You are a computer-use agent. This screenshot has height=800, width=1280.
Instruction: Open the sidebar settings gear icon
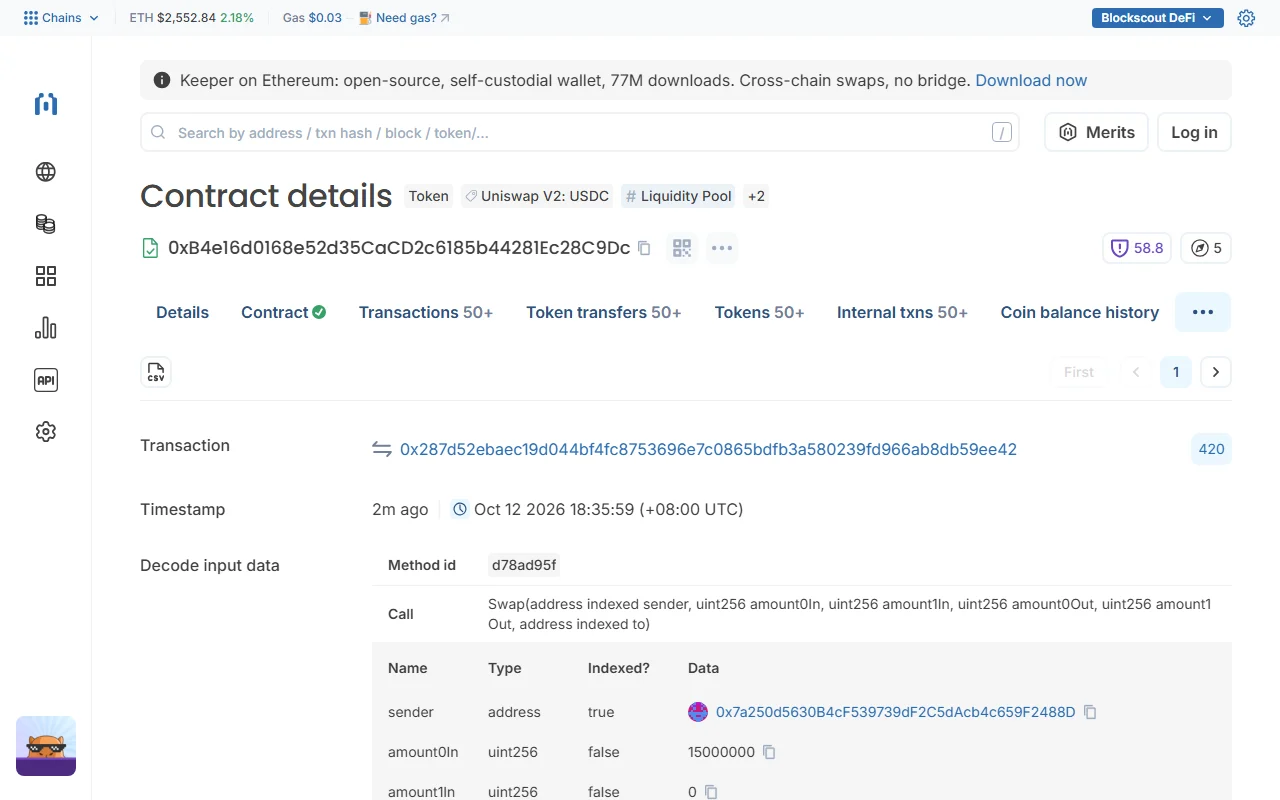[x=46, y=432]
